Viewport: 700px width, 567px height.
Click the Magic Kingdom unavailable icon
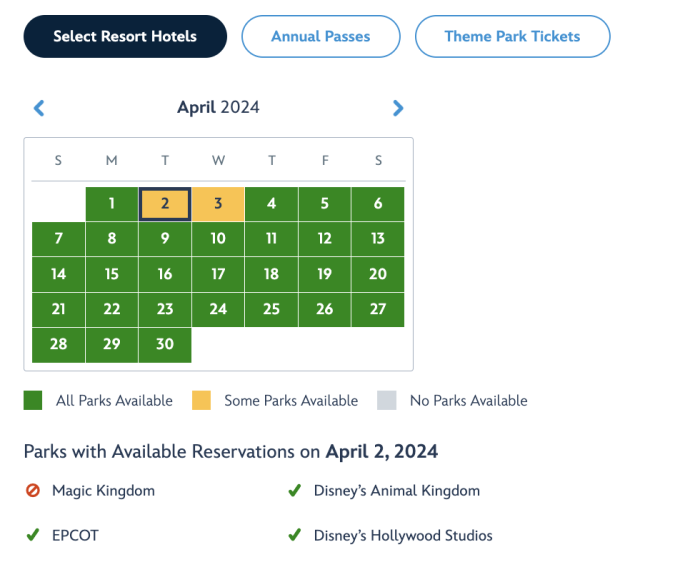33,491
